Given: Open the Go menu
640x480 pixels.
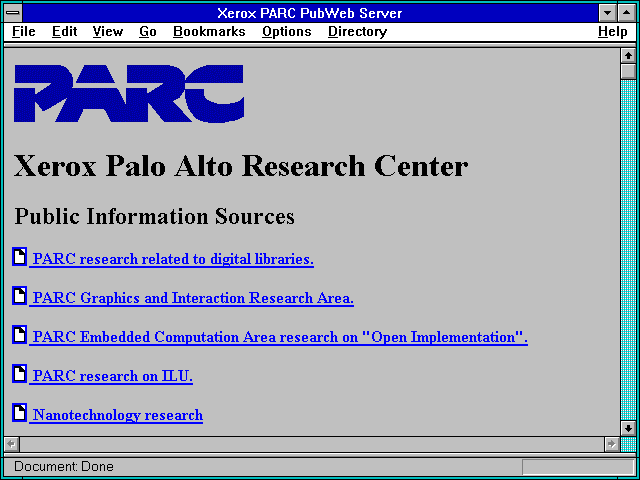Looking at the screenshot, I should point(147,32).
